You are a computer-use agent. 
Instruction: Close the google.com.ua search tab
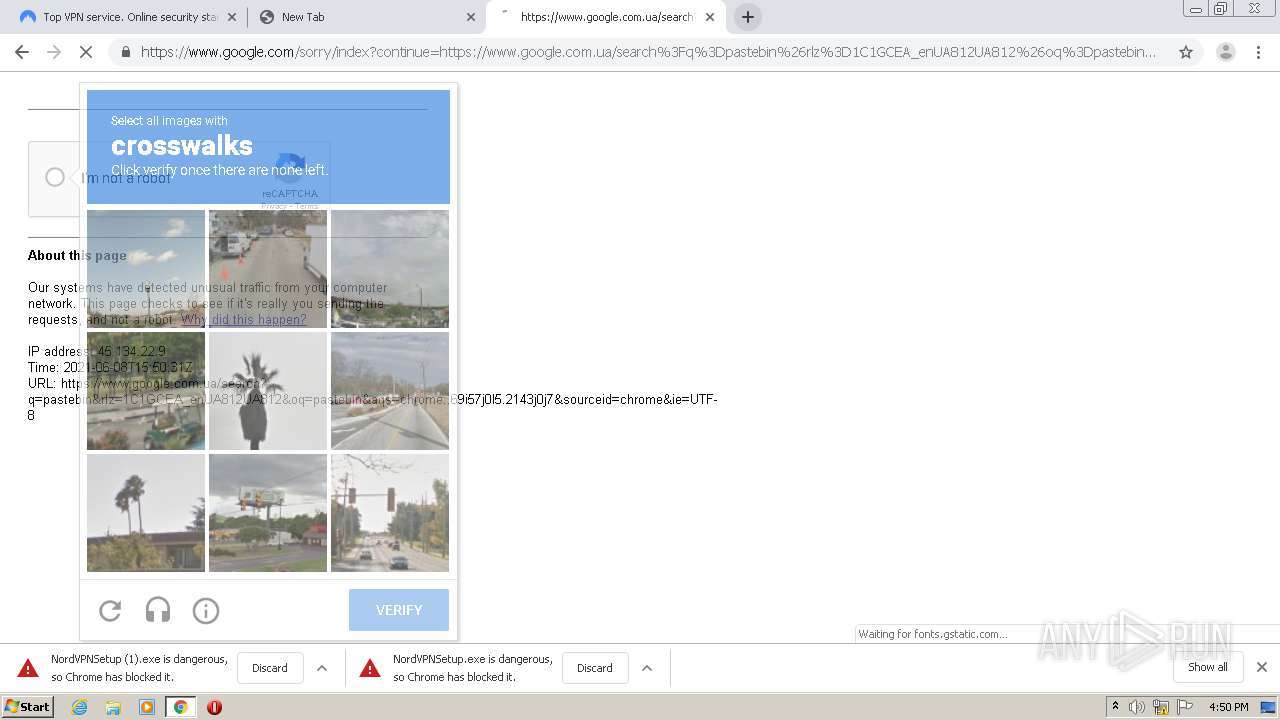[x=710, y=17]
